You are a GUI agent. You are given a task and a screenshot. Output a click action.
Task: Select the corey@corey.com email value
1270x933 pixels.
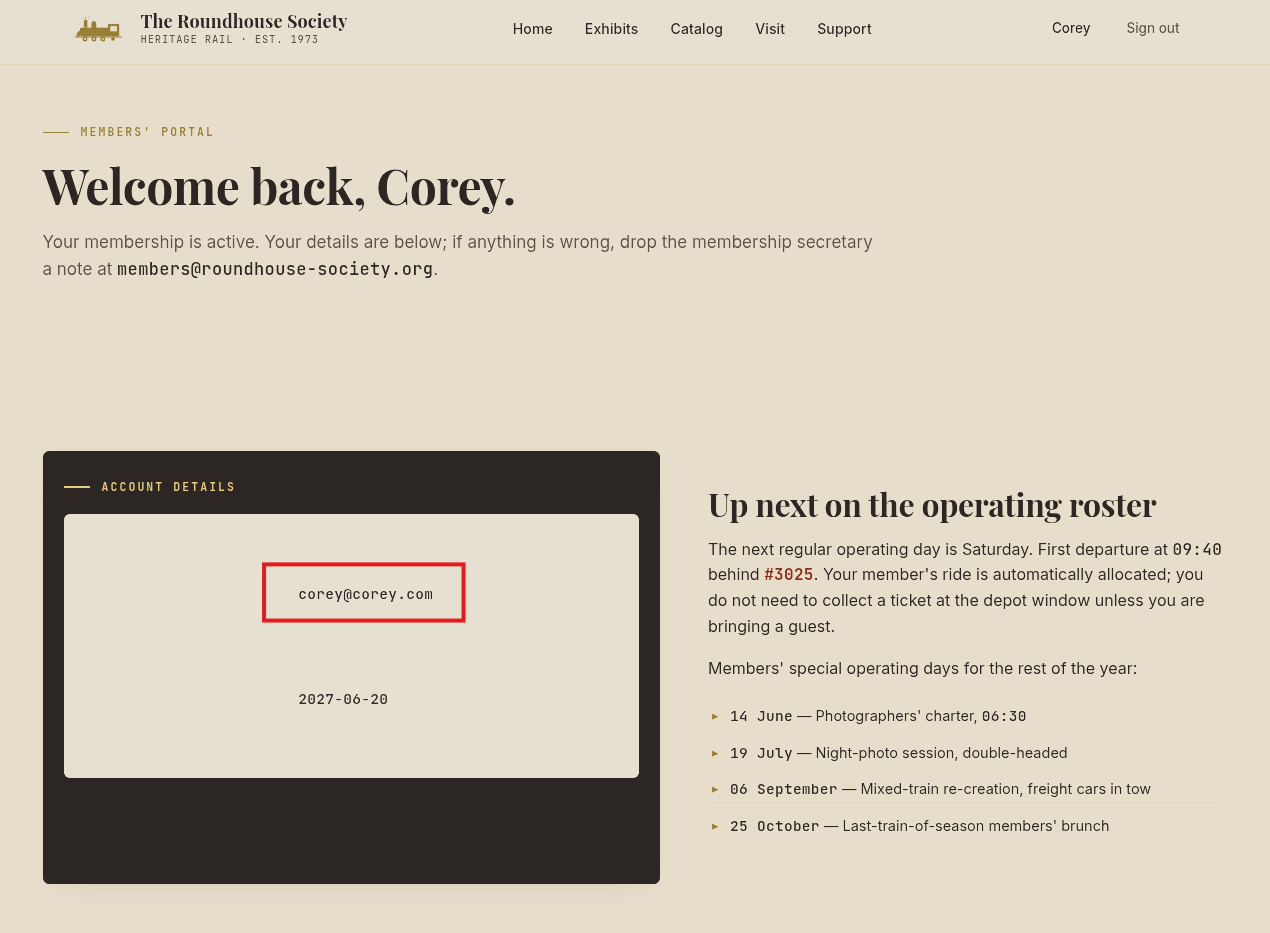point(365,594)
